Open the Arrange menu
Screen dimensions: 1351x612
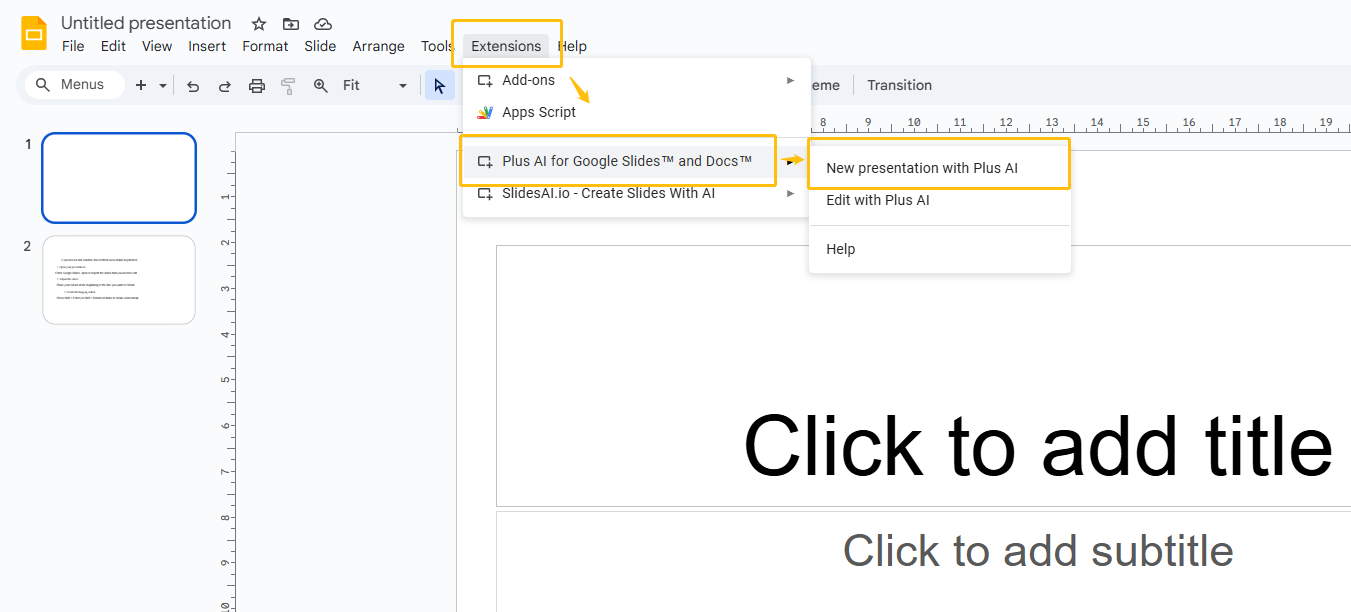click(x=378, y=46)
